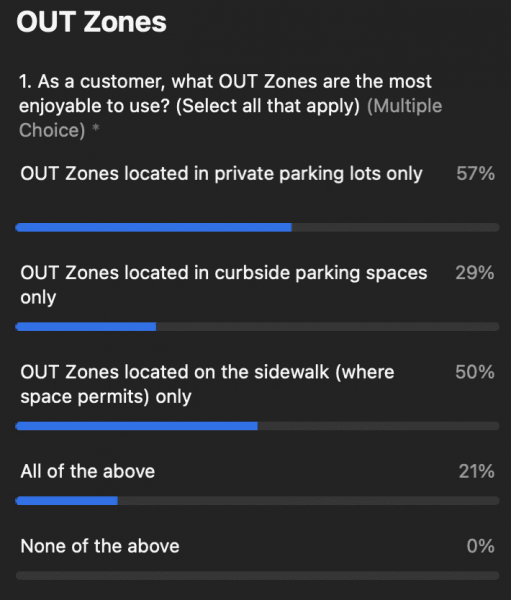
Task: Click the None of the above empty bar
Action: click(x=257, y=576)
